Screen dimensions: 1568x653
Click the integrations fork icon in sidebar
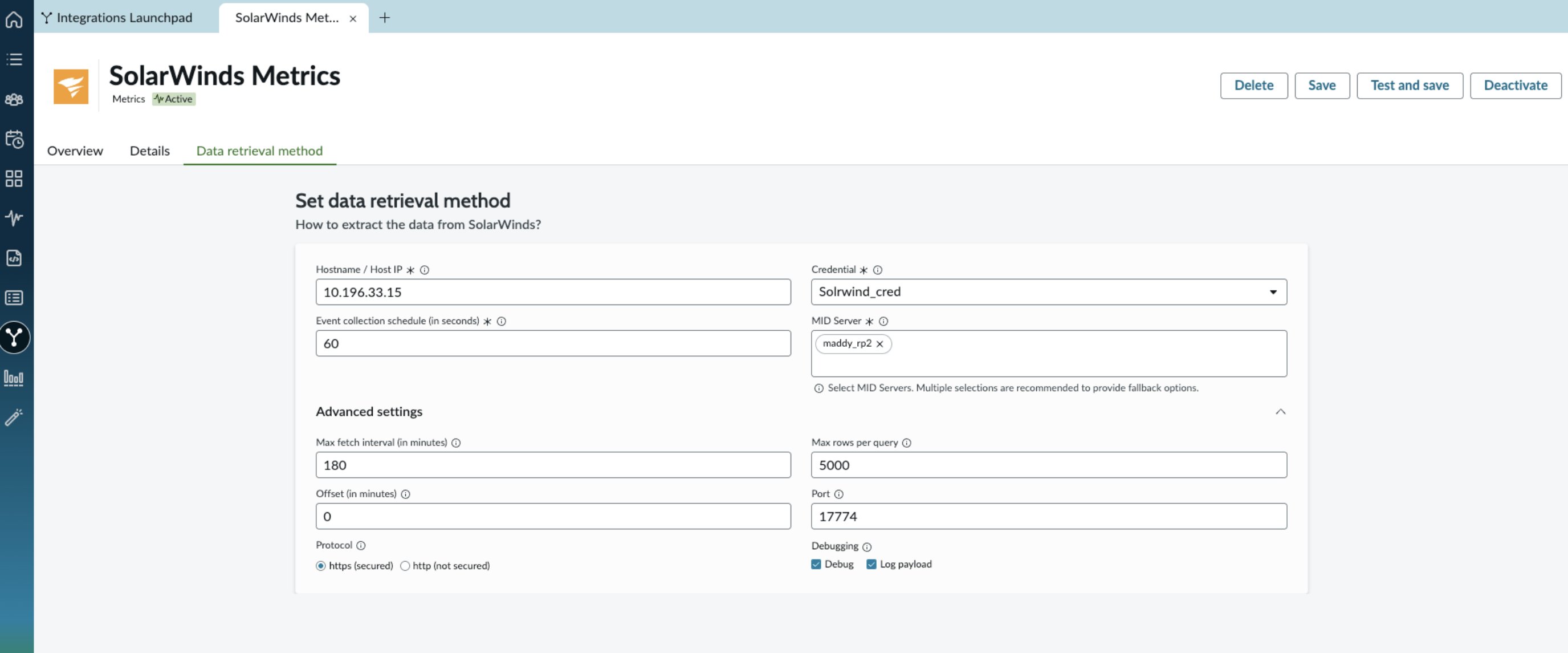(14, 338)
